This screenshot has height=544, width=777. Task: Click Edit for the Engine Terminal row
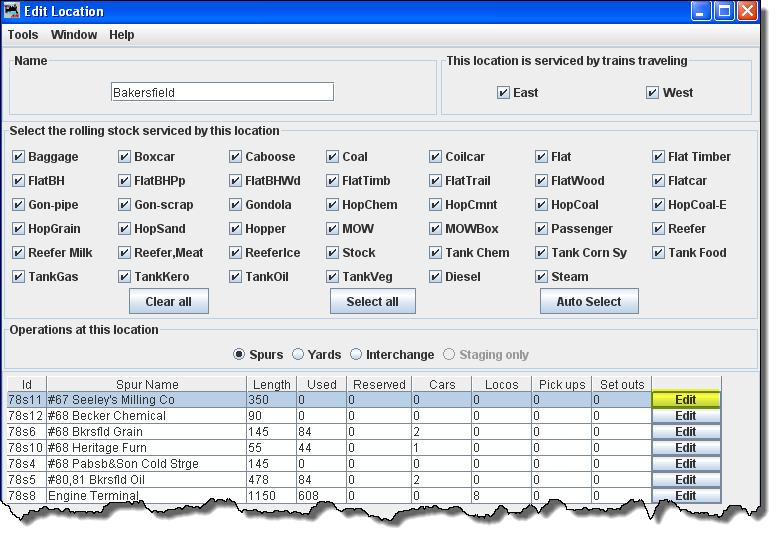click(x=685, y=496)
